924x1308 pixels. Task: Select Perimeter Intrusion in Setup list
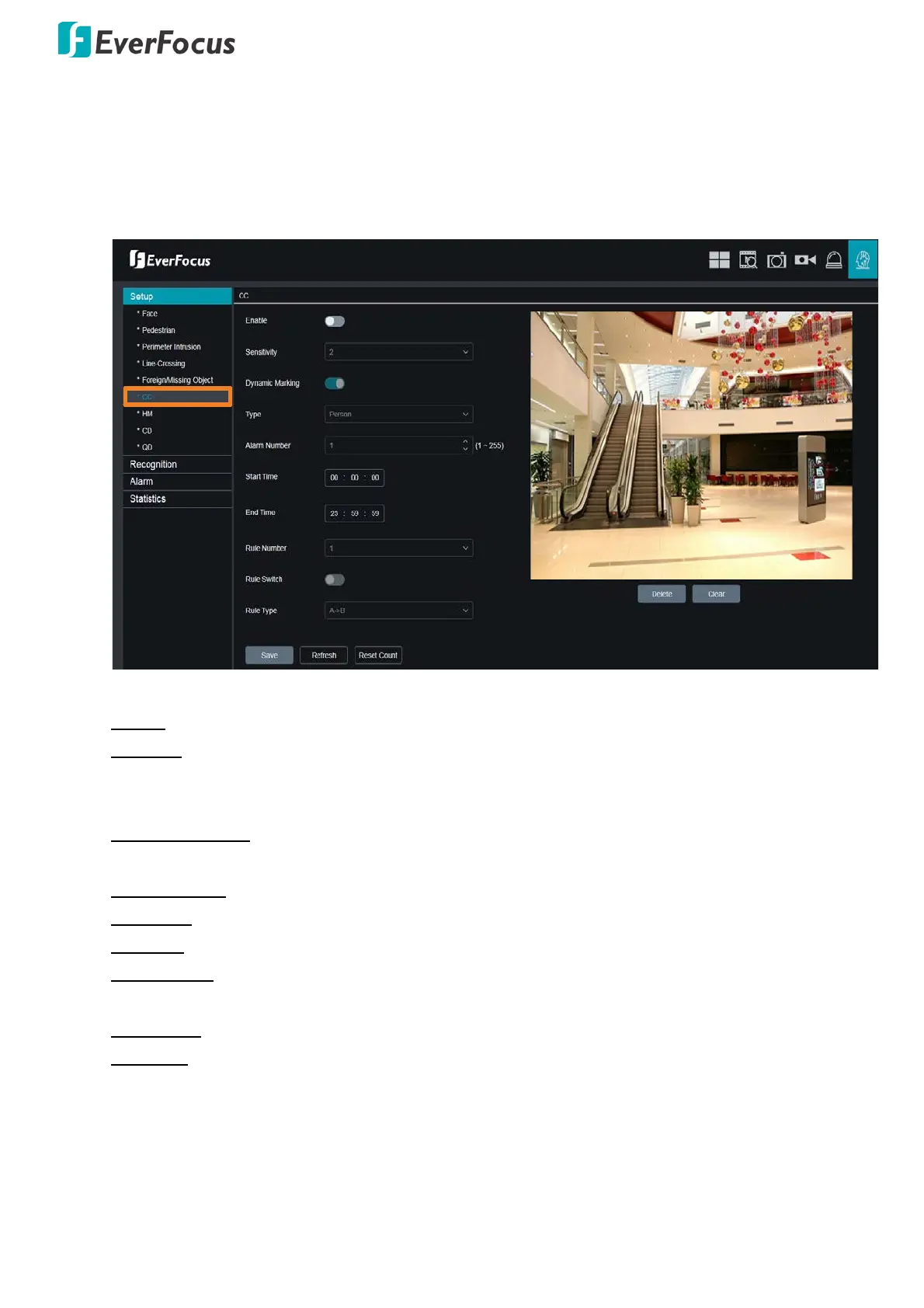point(171,347)
